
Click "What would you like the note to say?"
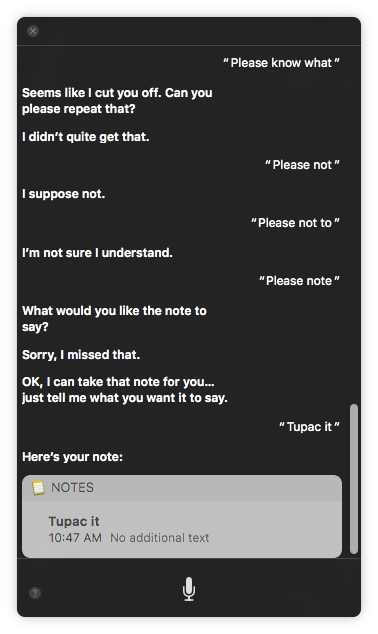coord(114,319)
